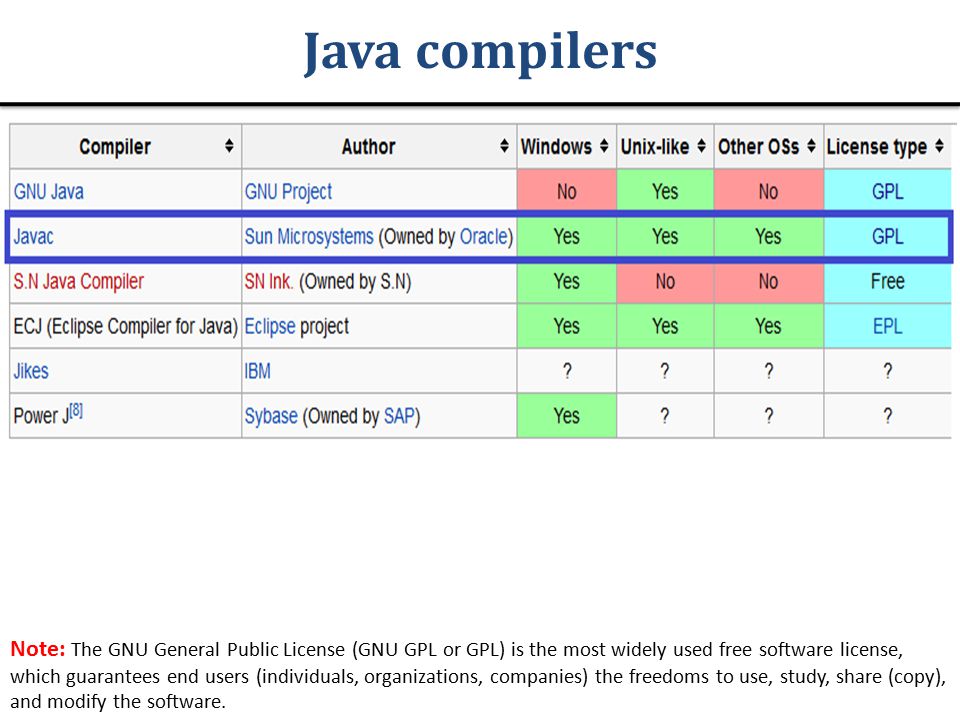The image size is (960, 720).
Task: Click the License type header text
Action: 876,147
